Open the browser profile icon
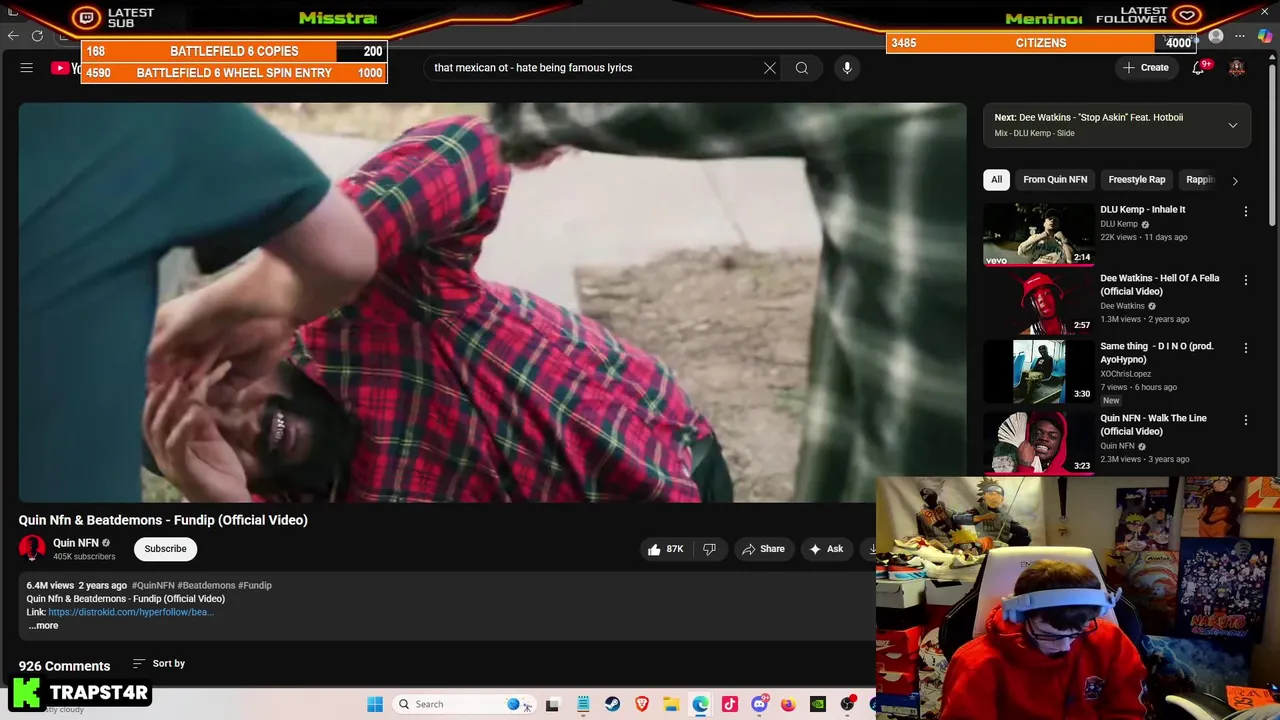1280x720 pixels. [1216, 37]
